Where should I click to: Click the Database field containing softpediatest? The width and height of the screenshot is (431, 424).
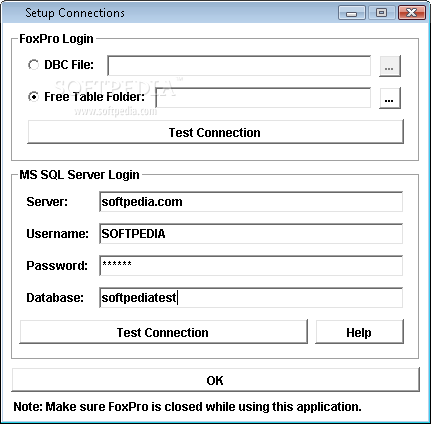[251, 298]
